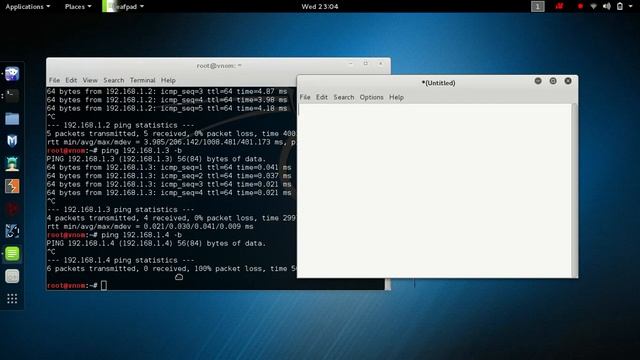Close the Leafpad Untitled window
The image size is (640, 360).
tap(568, 81)
